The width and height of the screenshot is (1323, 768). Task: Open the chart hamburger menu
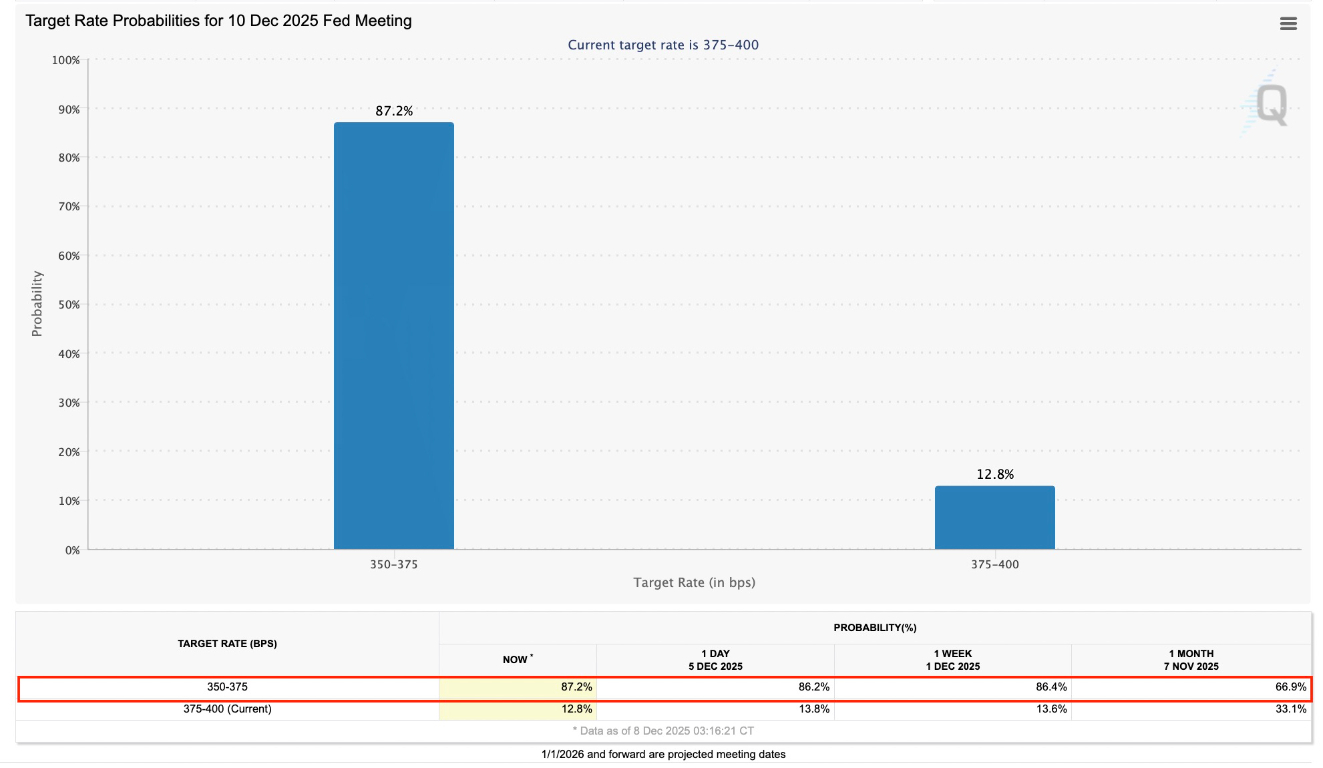point(1287,22)
